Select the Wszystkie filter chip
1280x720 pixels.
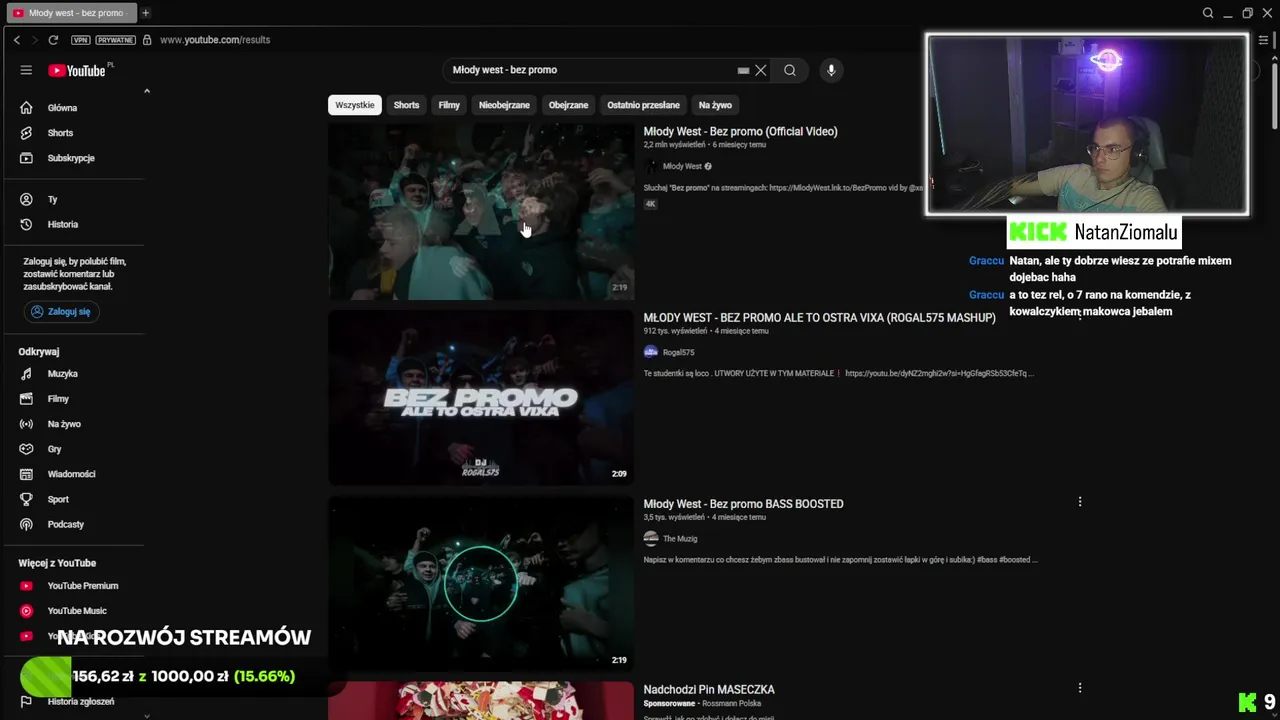pos(355,105)
